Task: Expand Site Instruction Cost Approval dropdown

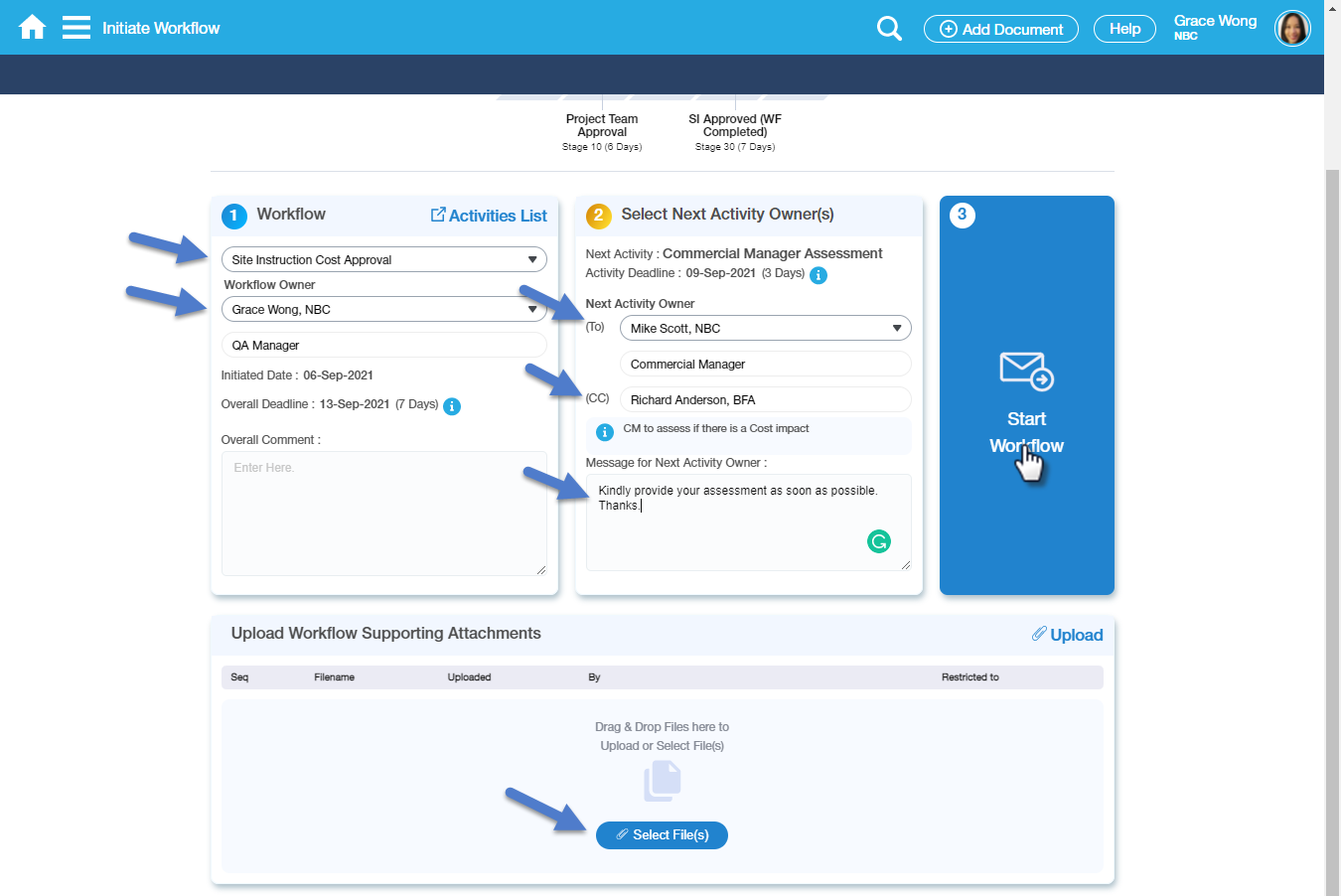Action: point(383,259)
